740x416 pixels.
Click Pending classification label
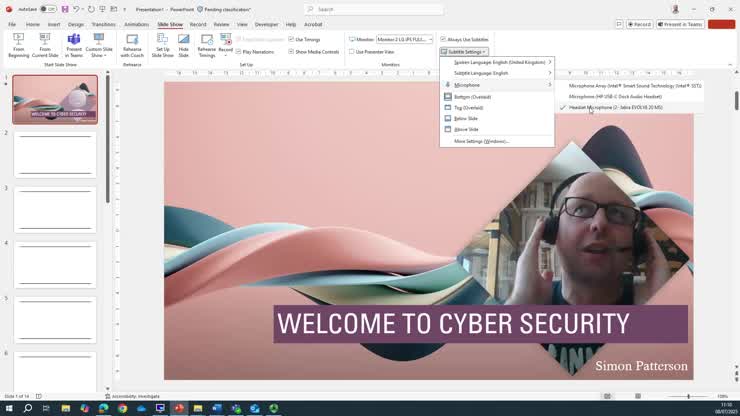(x=224, y=9)
